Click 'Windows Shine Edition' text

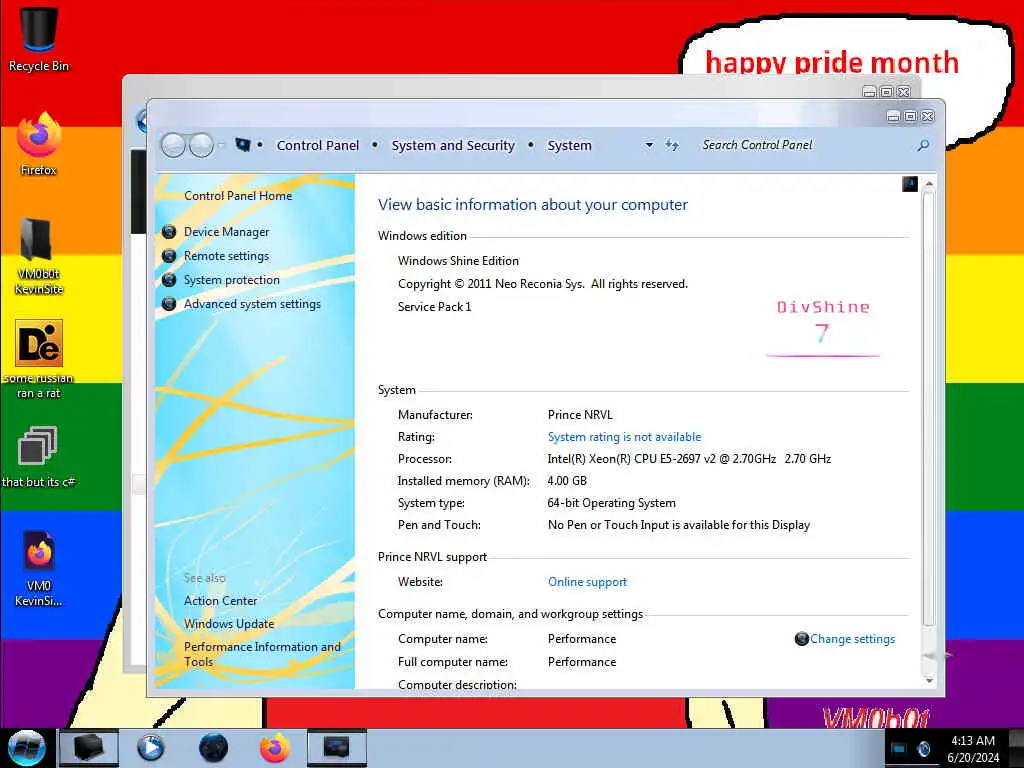(x=458, y=261)
